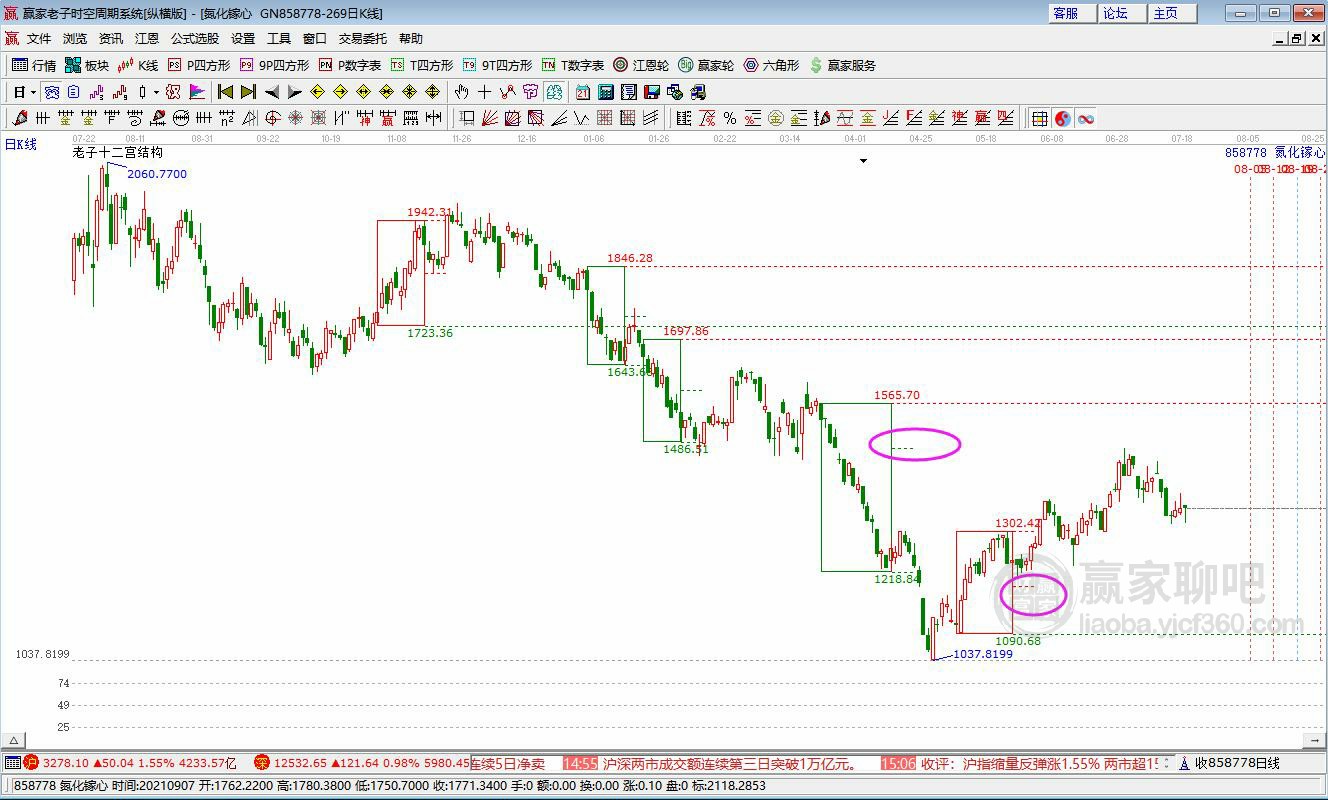This screenshot has width=1328, height=800.
Task: Open the 文件 menu
Action: [x=38, y=39]
